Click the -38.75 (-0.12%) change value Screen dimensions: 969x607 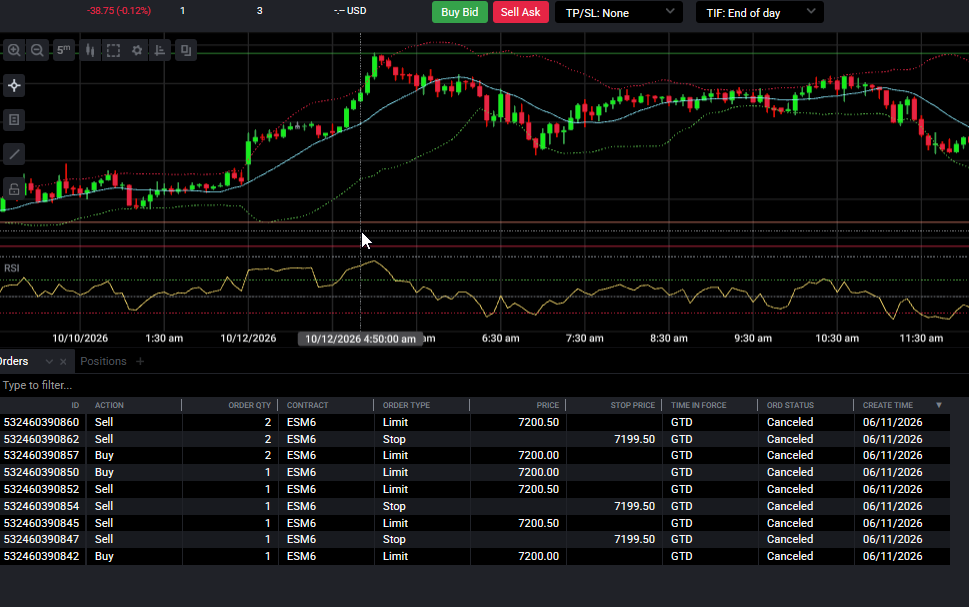[119, 11]
